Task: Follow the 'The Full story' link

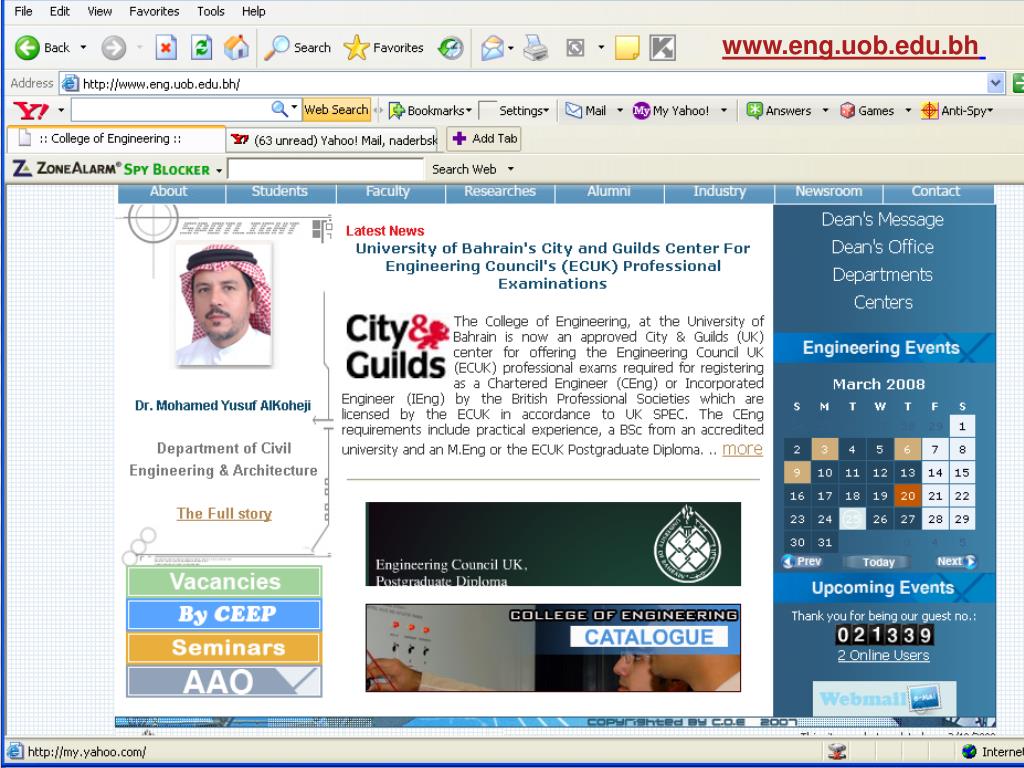Action: (x=224, y=514)
